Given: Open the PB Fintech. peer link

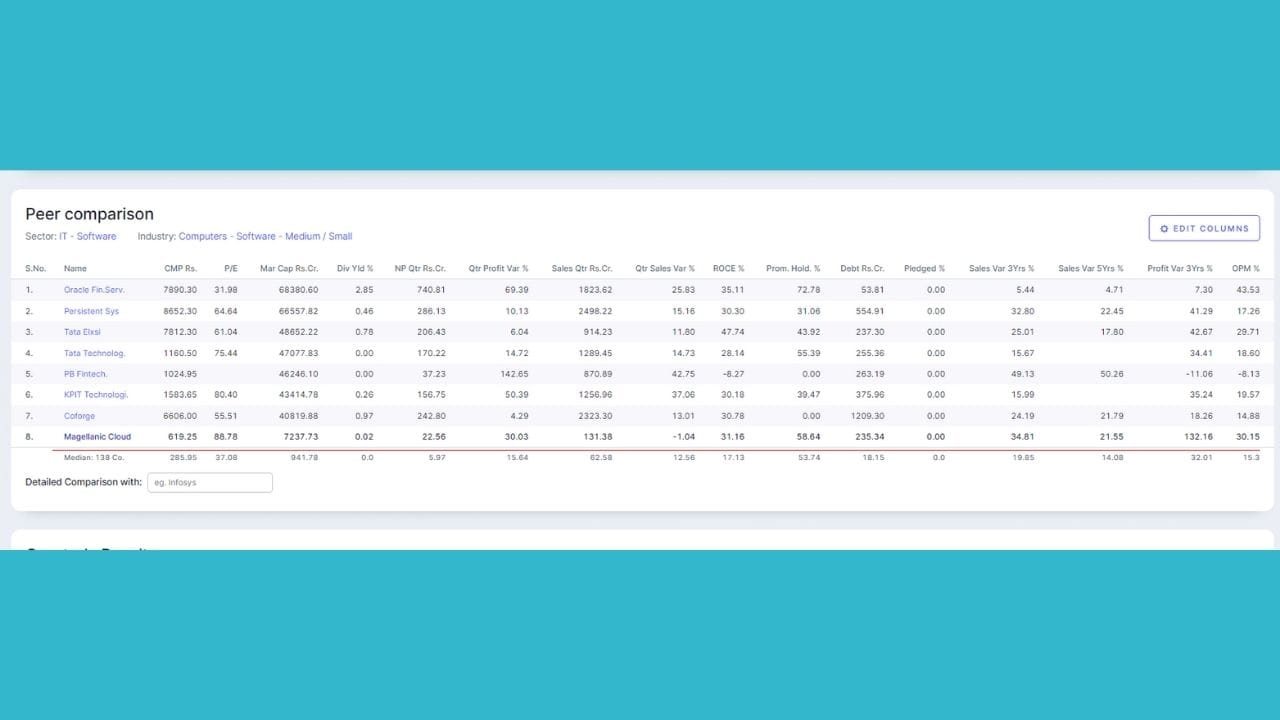Looking at the screenshot, I should pos(86,374).
